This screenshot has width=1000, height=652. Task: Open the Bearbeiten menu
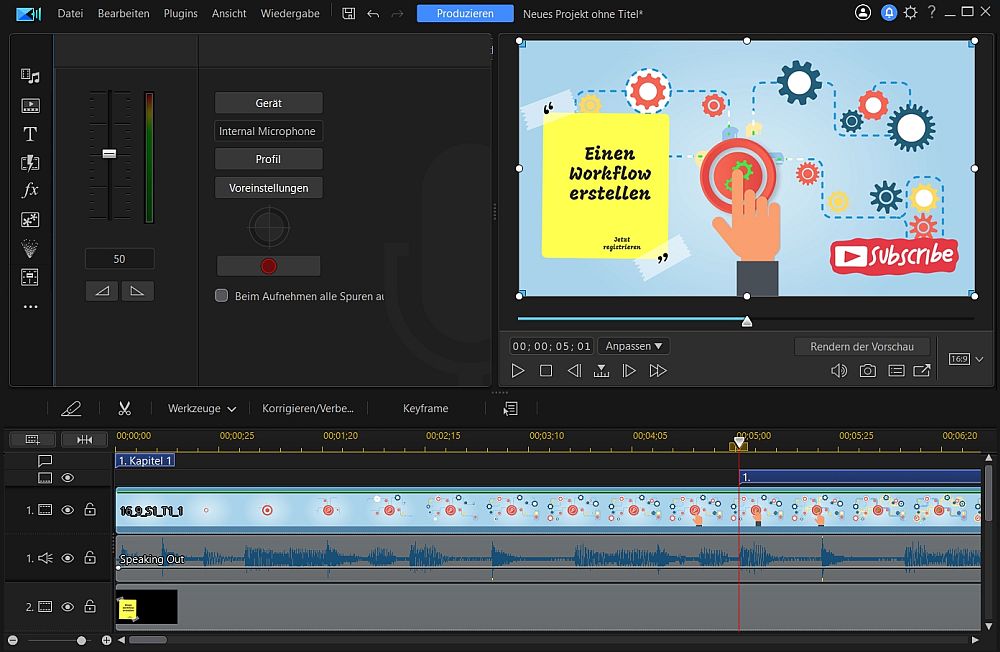click(123, 13)
